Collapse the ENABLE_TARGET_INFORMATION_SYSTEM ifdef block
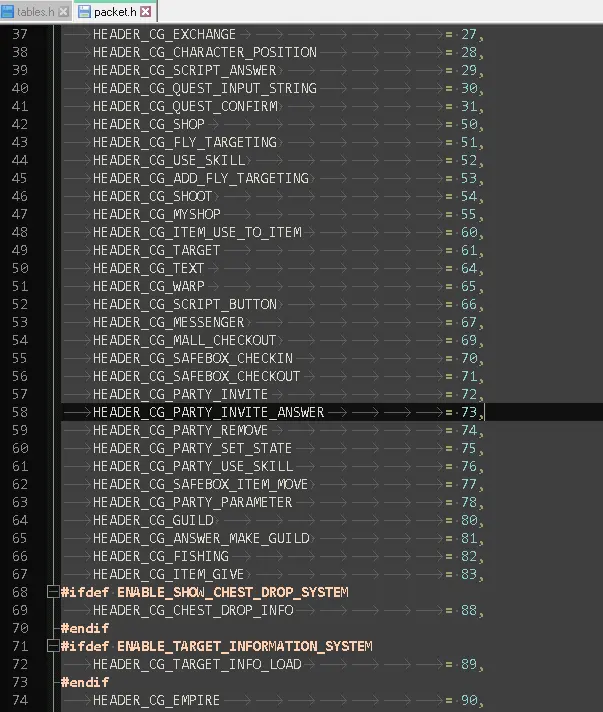The image size is (603, 712). click(x=52, y=646)
